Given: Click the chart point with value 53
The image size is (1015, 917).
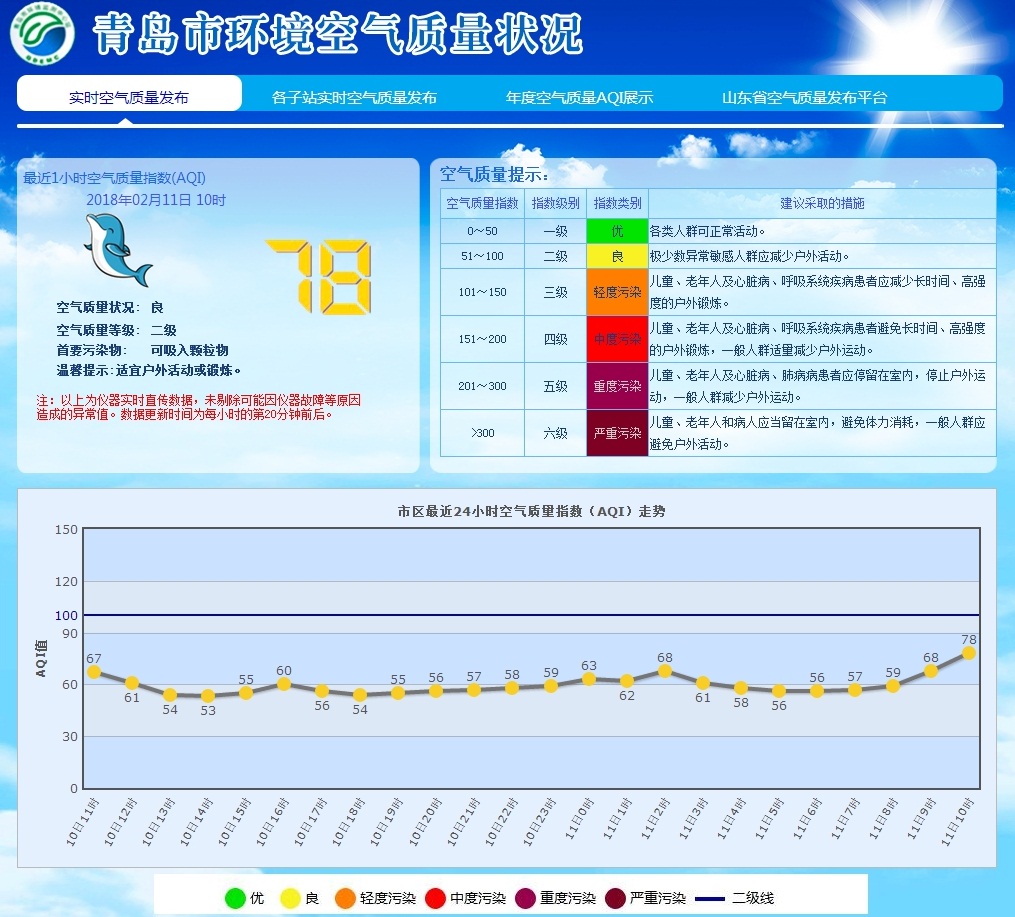Looking at the screenshot, I should pos(208,695).
